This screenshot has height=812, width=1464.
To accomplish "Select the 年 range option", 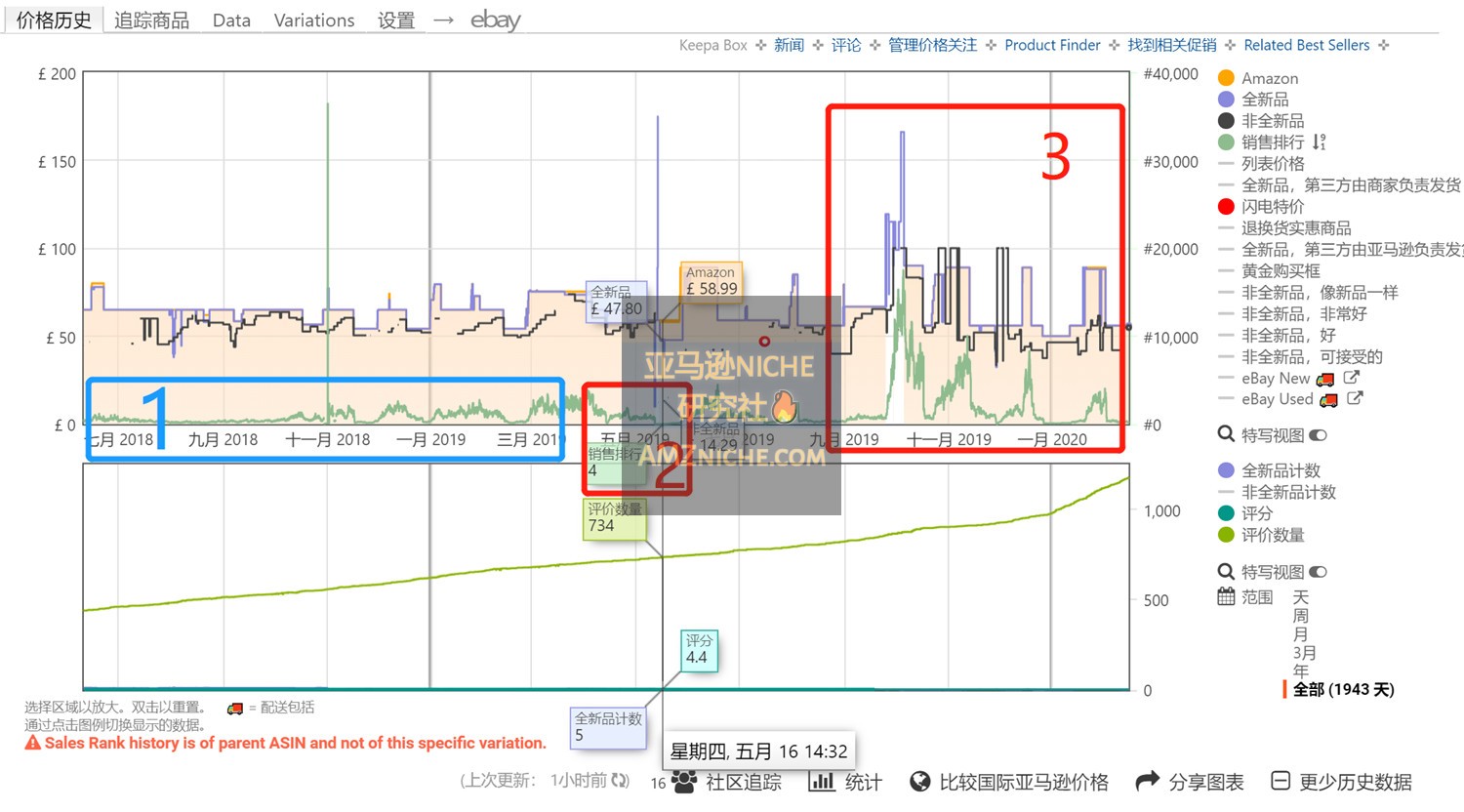I will tap(1300, 671).
